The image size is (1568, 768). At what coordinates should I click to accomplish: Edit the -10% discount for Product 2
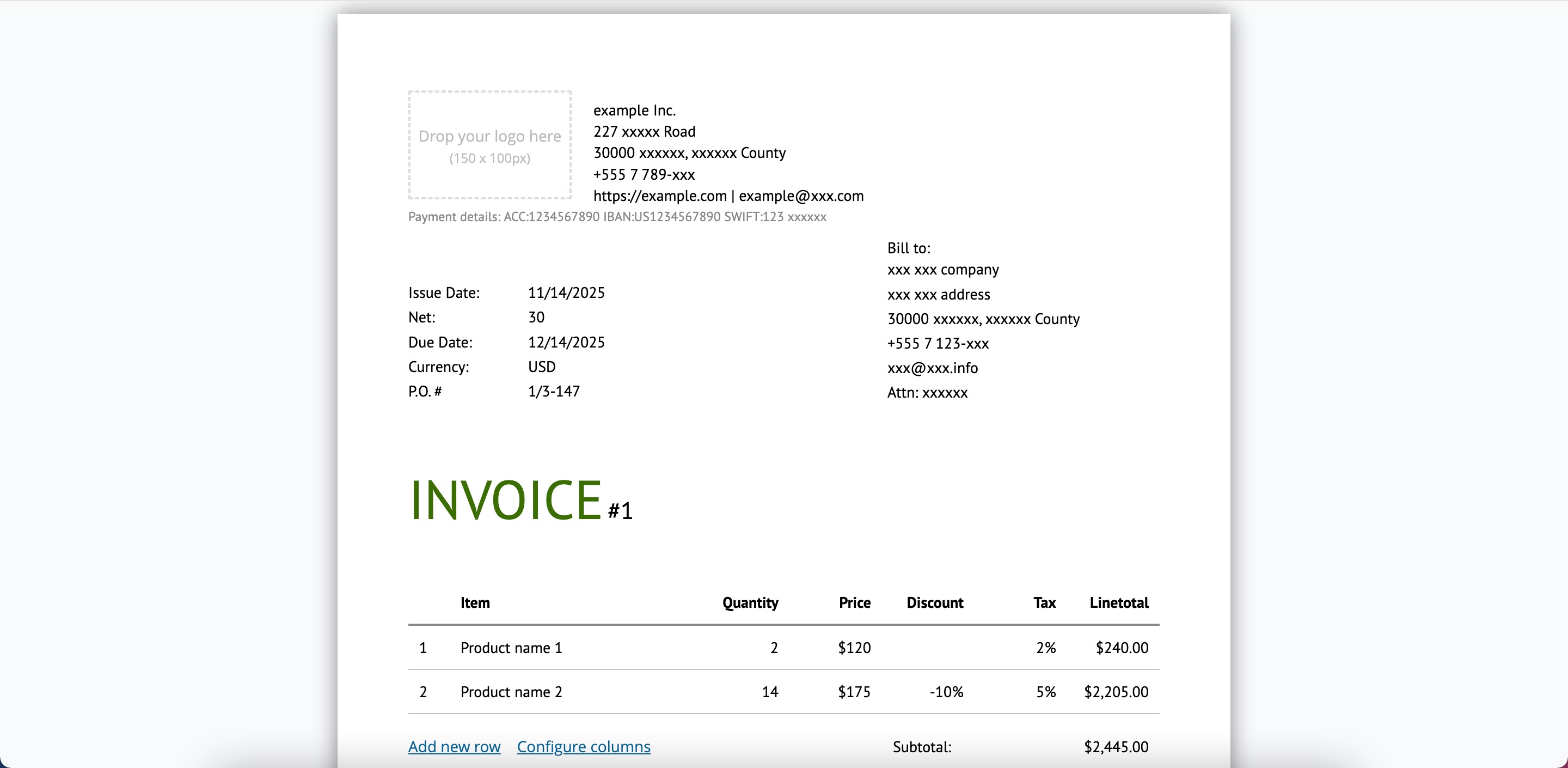946,692
